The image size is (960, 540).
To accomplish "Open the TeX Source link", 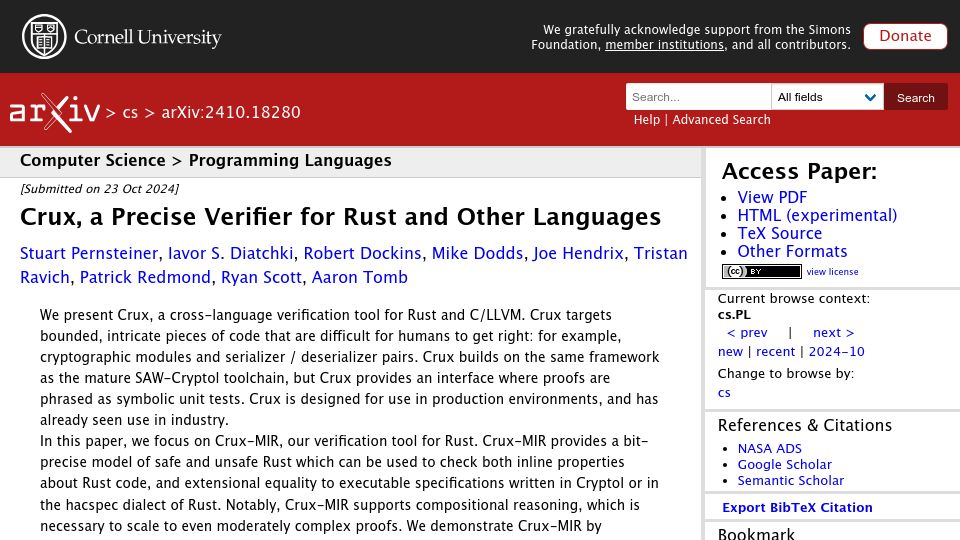I will pyautogui.click(x=779, y=233).
